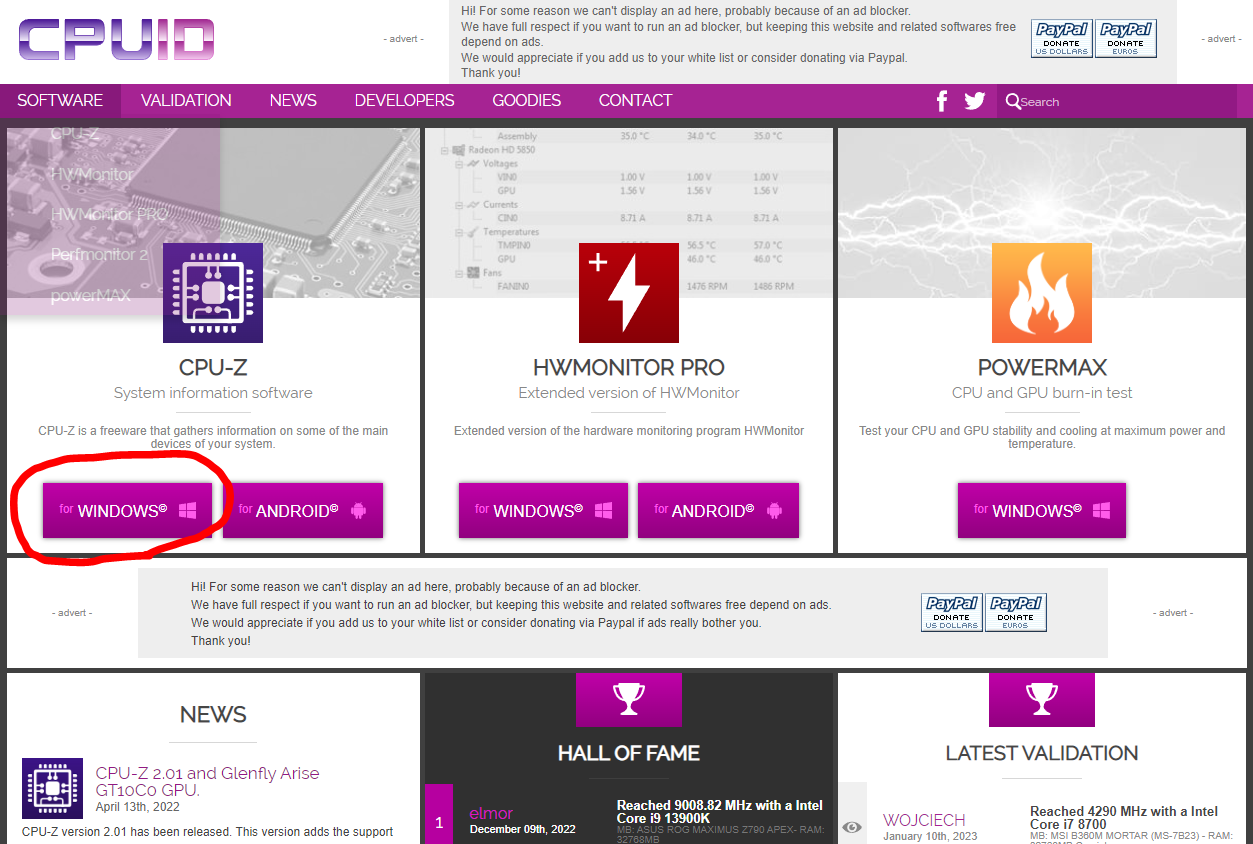Click the CPU-Z news thumbnail icon
The height and width of the screenshot is (844, 1253).
pos(52,788)
